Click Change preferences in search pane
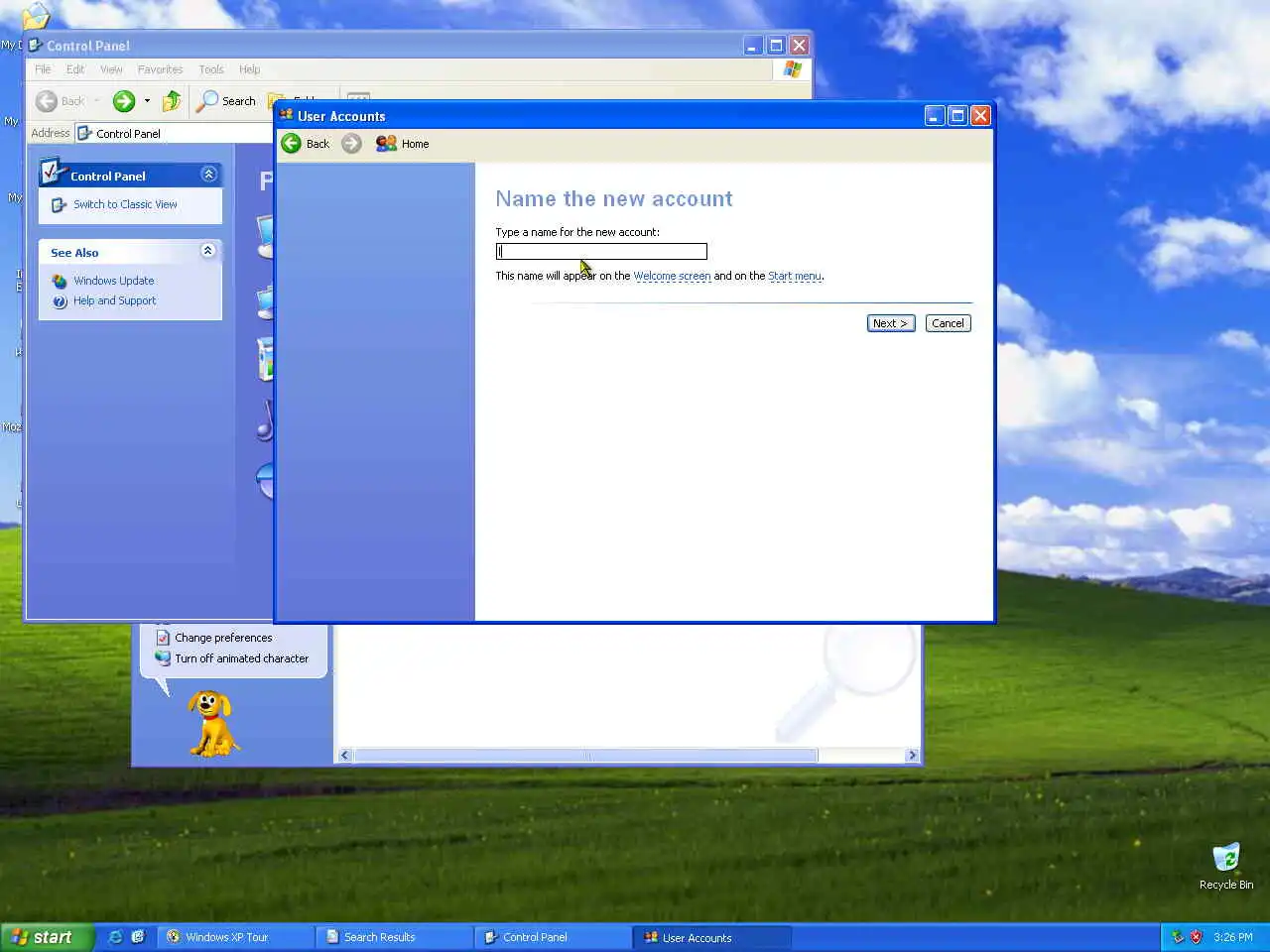The height and width of the screenshot is (952, 1270). click(x=223, y=638)
